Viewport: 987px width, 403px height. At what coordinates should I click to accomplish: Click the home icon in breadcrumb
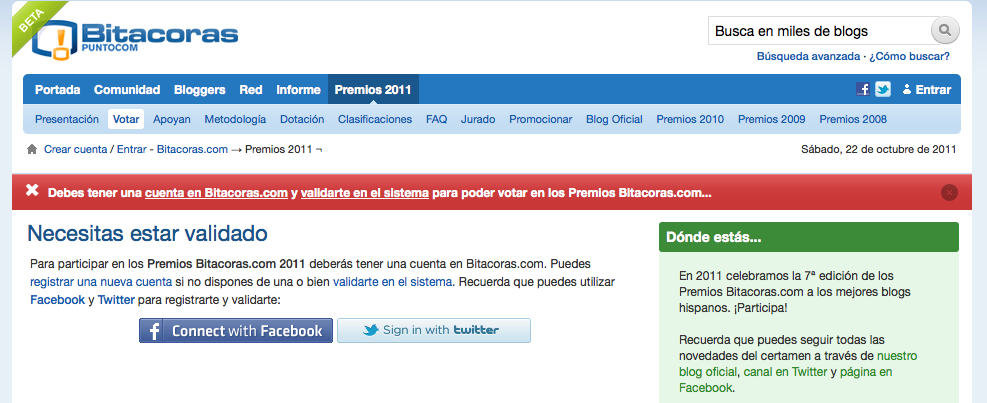click(32, 149)
